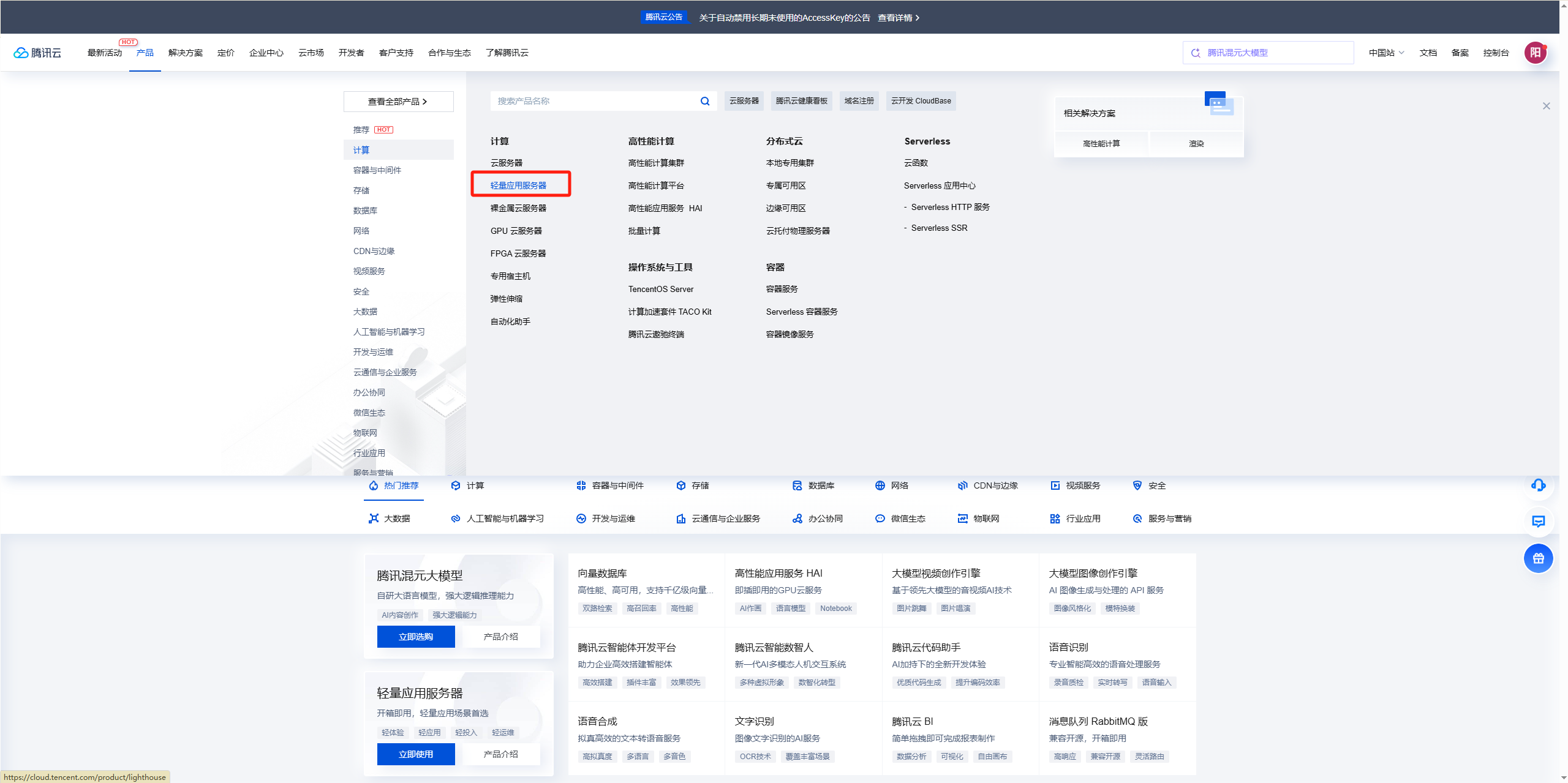Image resolution: width=1568 pixels, height=783 pixels.
Task: Open the customer service headset icon
Action: tap(1538, 485)
